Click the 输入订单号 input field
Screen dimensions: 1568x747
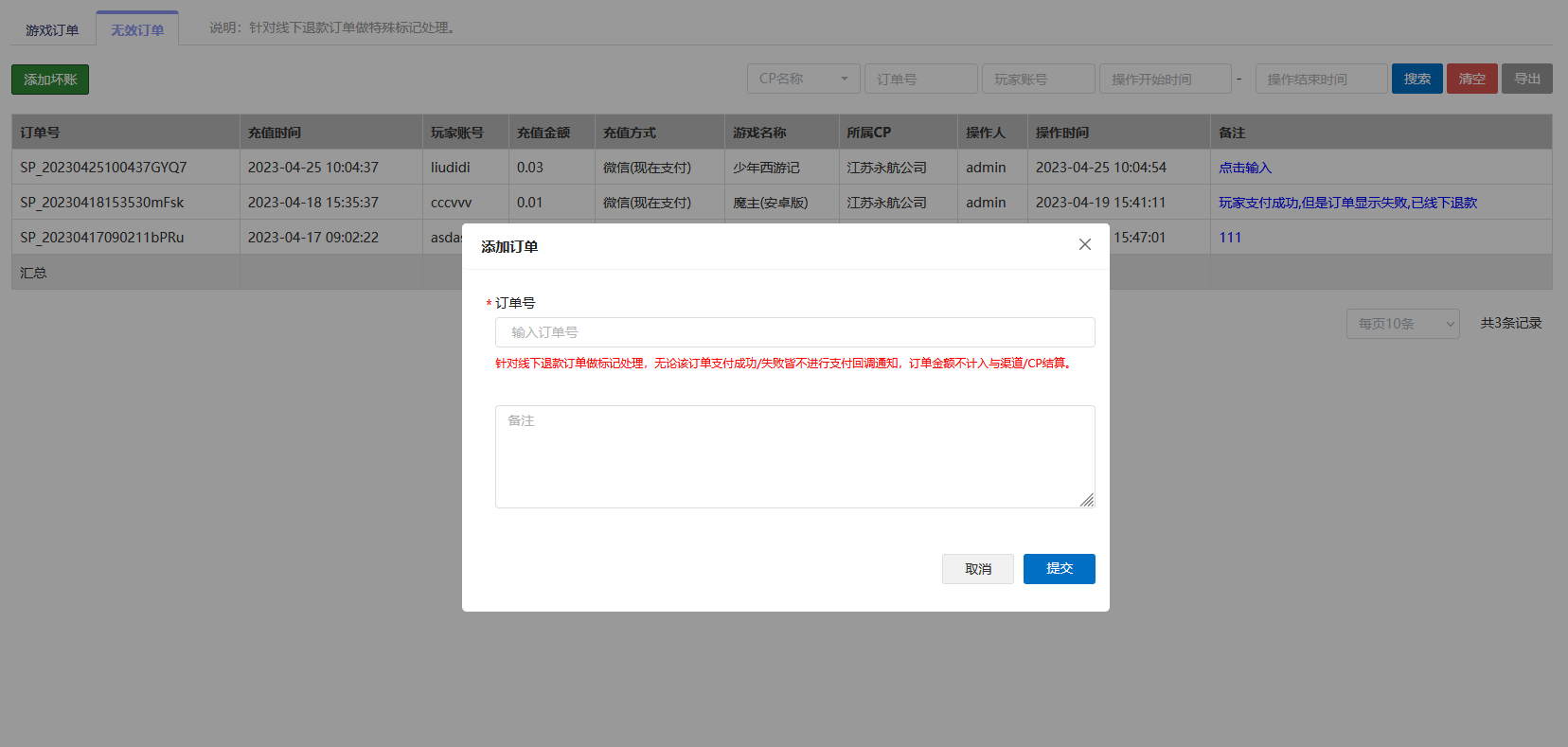(794, 332)
